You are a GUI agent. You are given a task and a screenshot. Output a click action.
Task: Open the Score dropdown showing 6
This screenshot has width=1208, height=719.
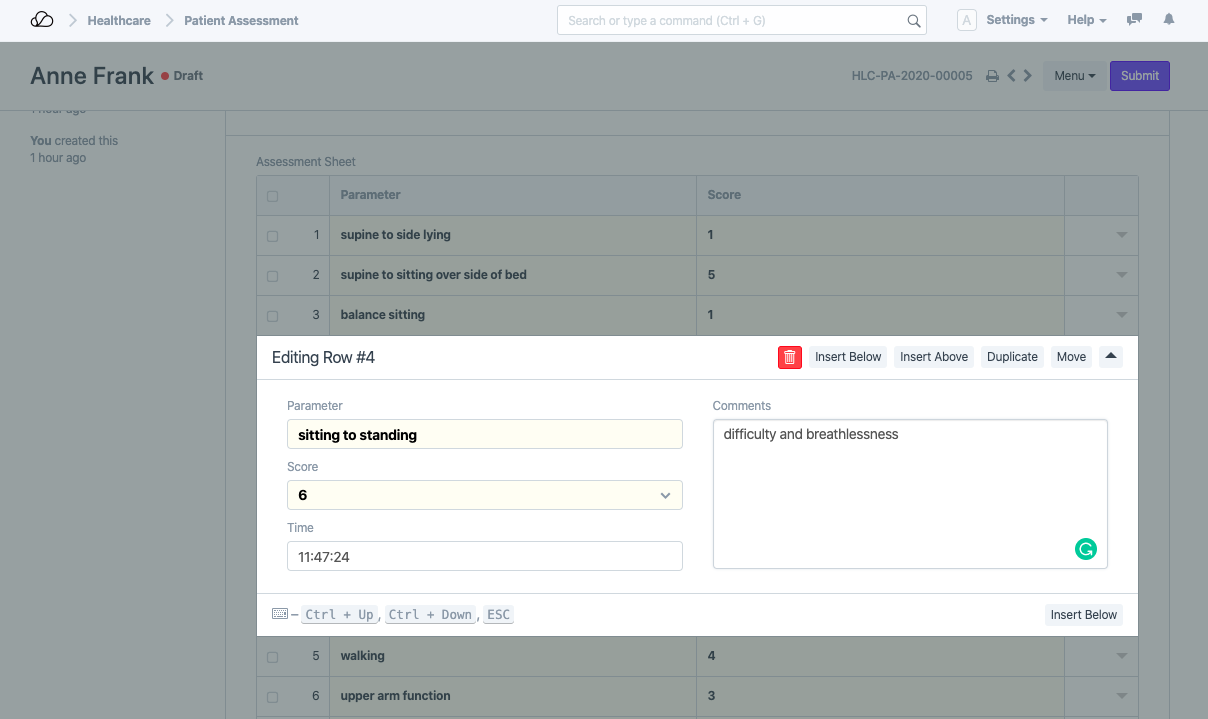pyautogui.click(x=484, y=495)
